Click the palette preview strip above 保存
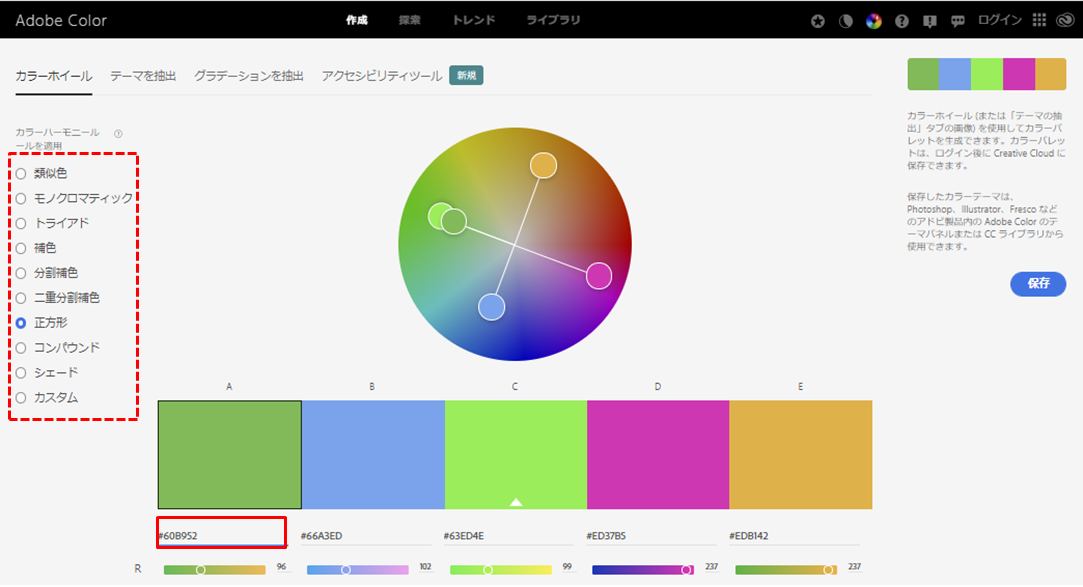1083x587 pixels. (x=986, y=75)
